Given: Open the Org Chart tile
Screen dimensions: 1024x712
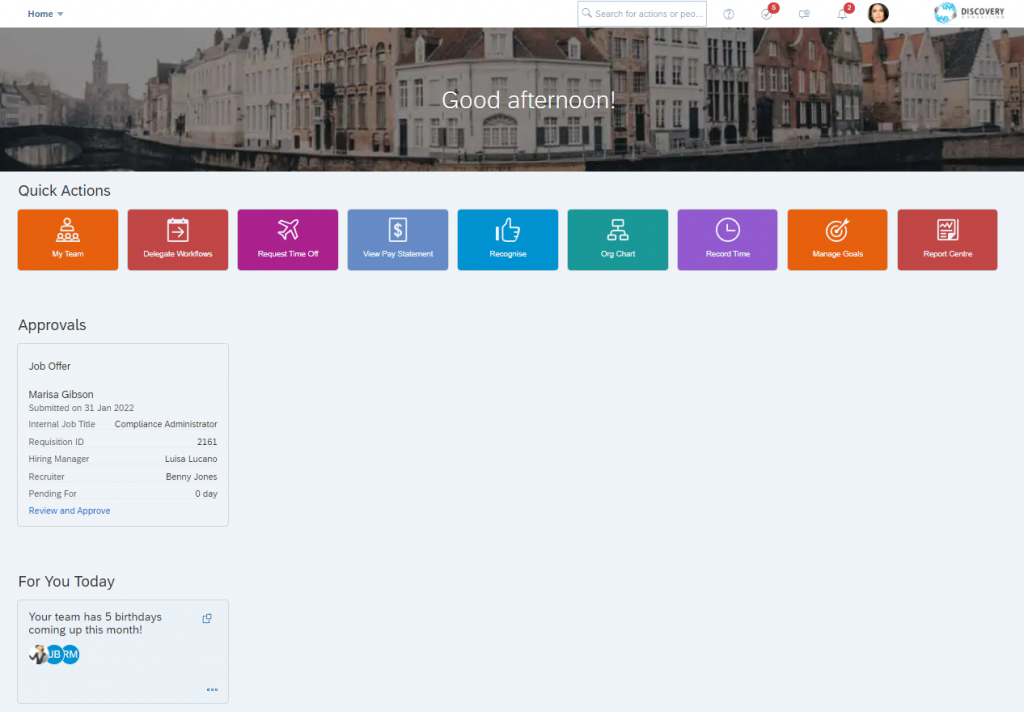Looking at the screenshot, I should click(617, 240).
